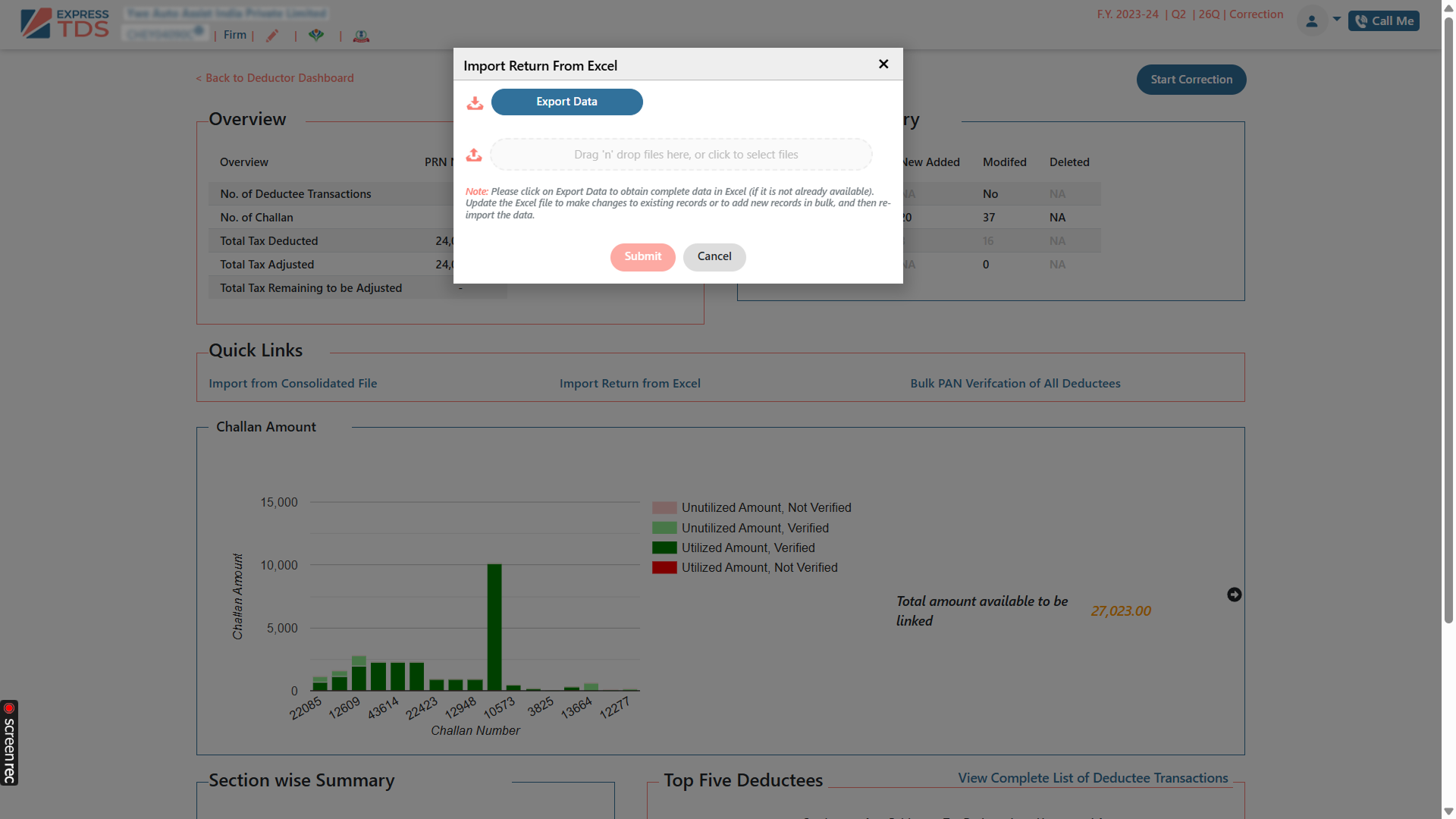This screenshot has width=1456, height=819.
Task: Expand Import from Consolidated File quick link
Action: point(293,383)
